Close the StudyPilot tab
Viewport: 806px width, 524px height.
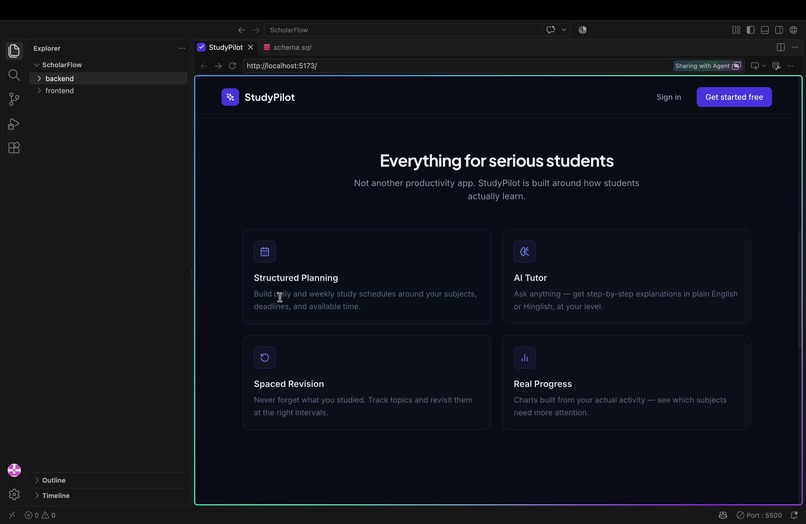[x=250, y=47]
